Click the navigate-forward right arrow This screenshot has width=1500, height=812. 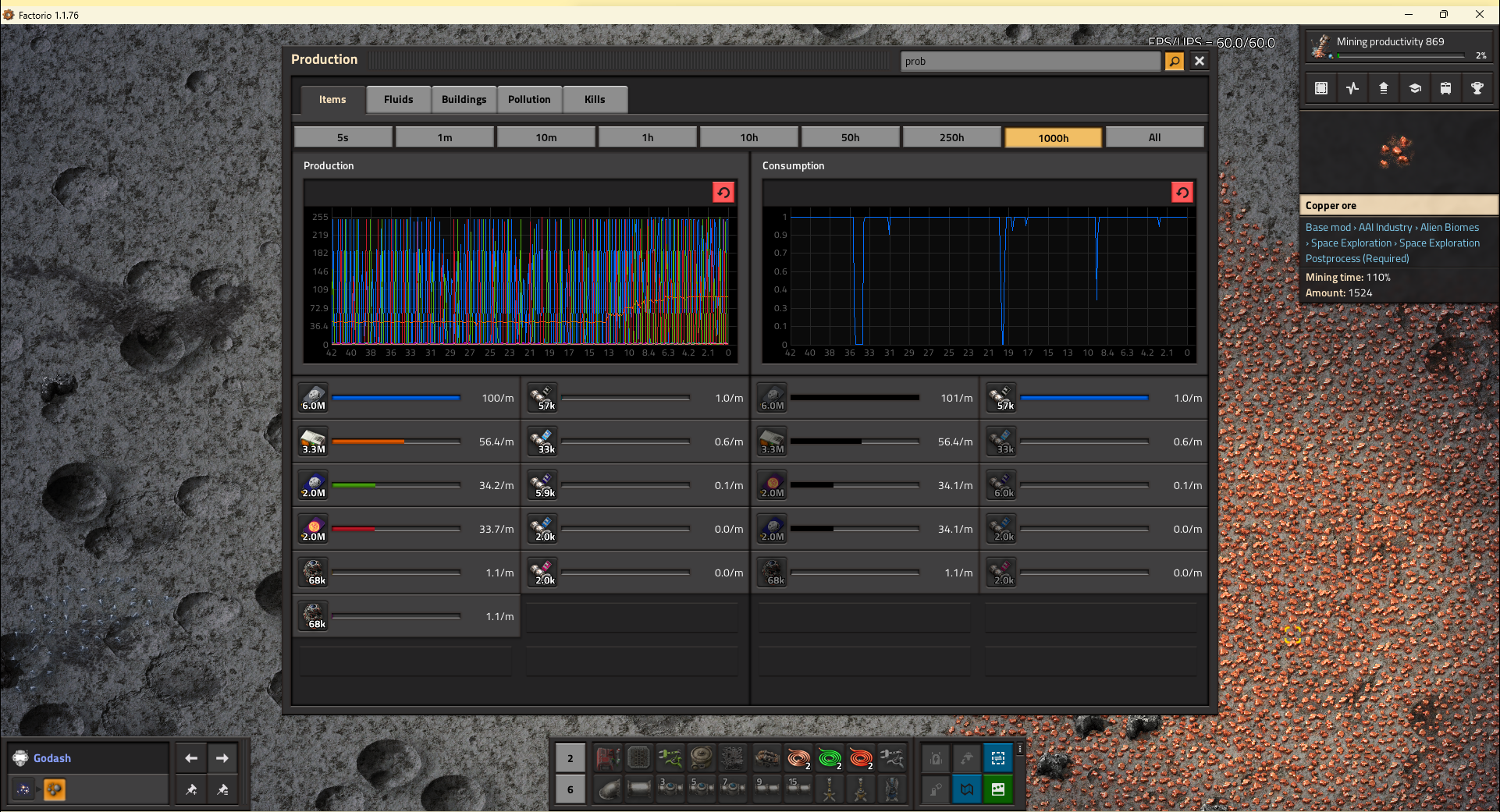pyautogui.click(x=222, y=758)
